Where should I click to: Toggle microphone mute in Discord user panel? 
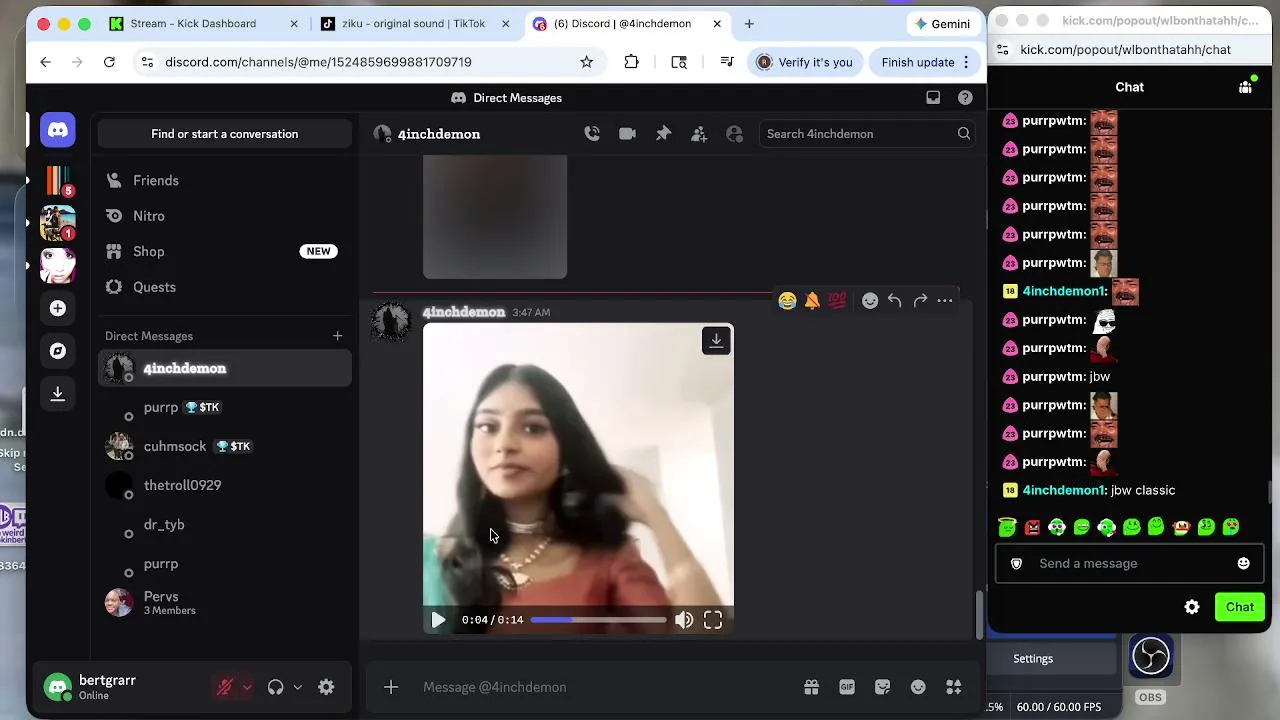(x=225, y=687)
